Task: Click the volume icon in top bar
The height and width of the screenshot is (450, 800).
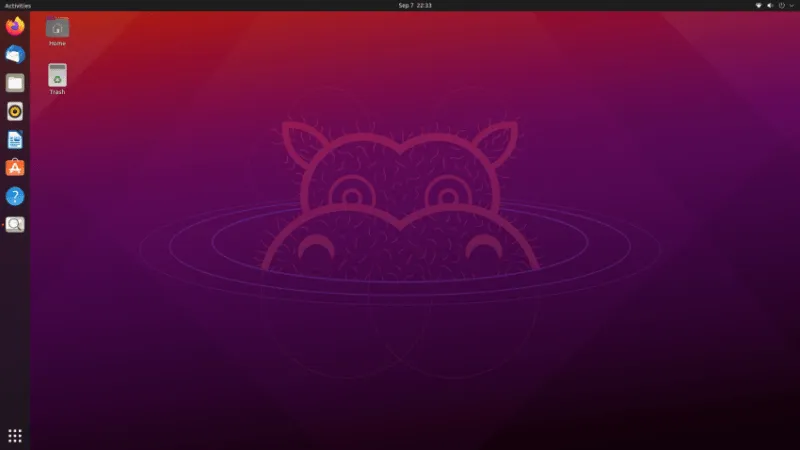Action: (x=770, y=6)
